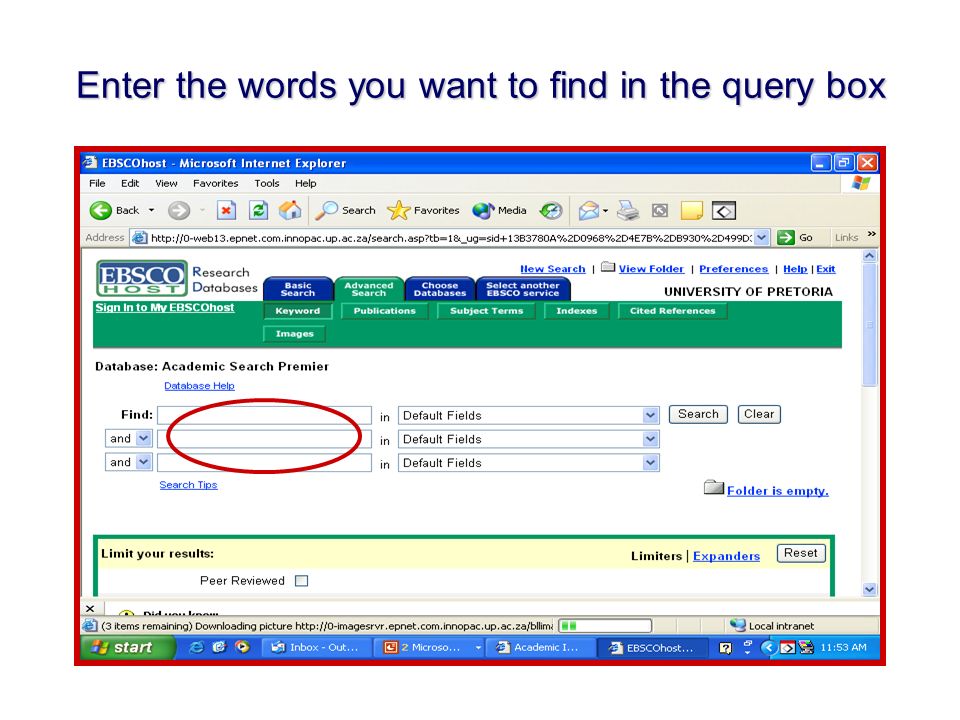The height and width of the screenshot is (720, 960).
Task: Click the page vertical scrollbar thumb
Action: [869, 326]
